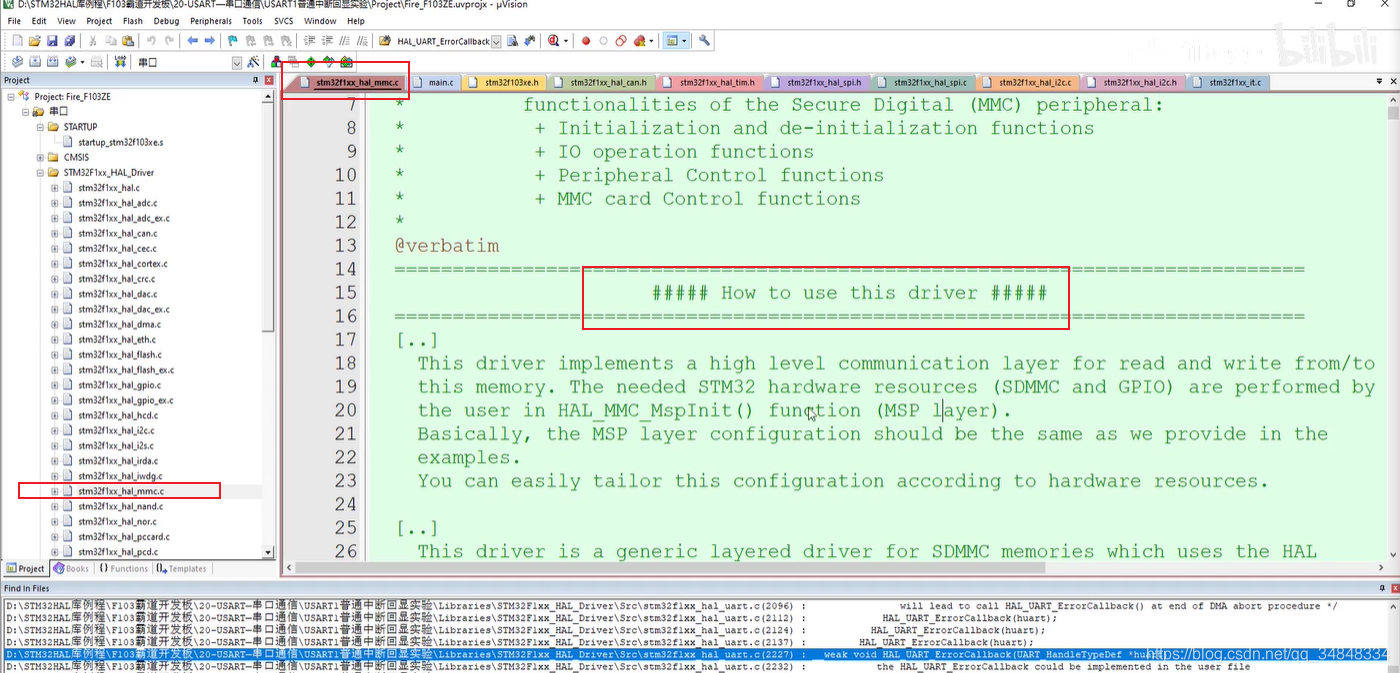This screenshot has height=673, width=1400.
Task: Open the Peripherals menu
Action: click(x=211, y=20)
